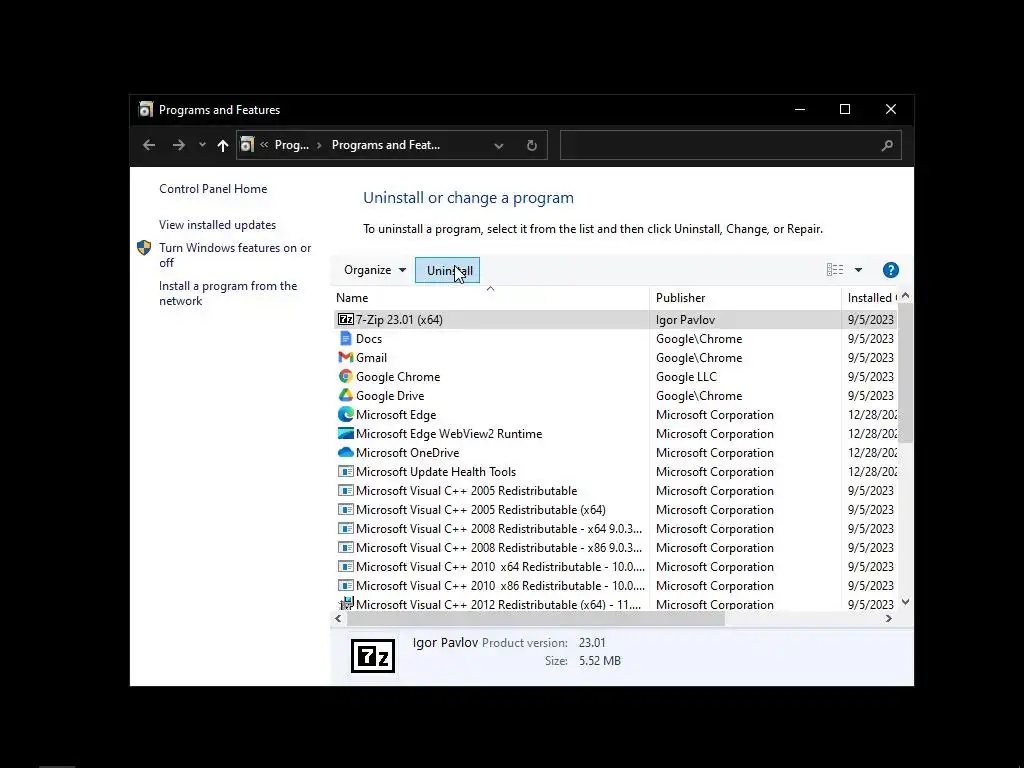Click the Gmail name text

[371, 358]
